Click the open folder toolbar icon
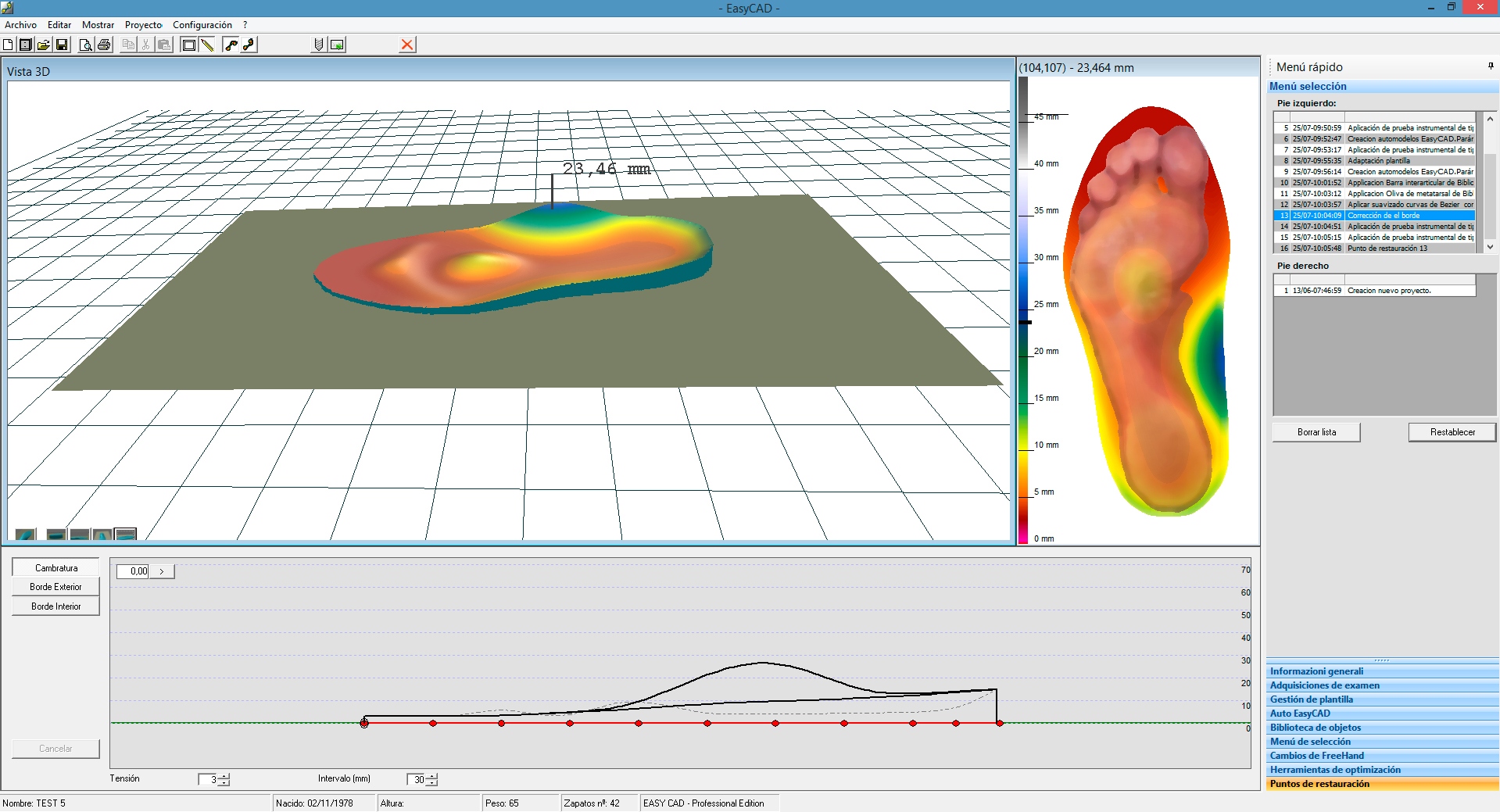The height and width of the screenshot is (812, 1500). (x=44, y=45)
